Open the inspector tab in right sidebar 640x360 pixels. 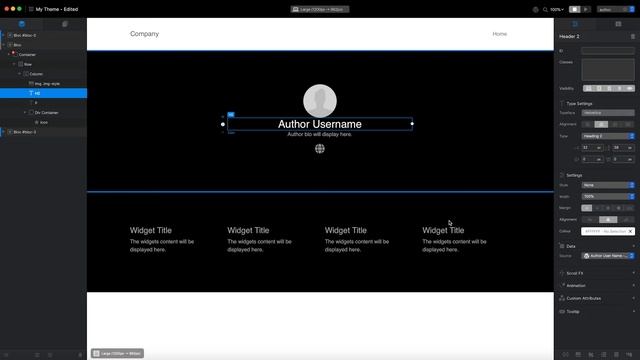coord(575,24)
